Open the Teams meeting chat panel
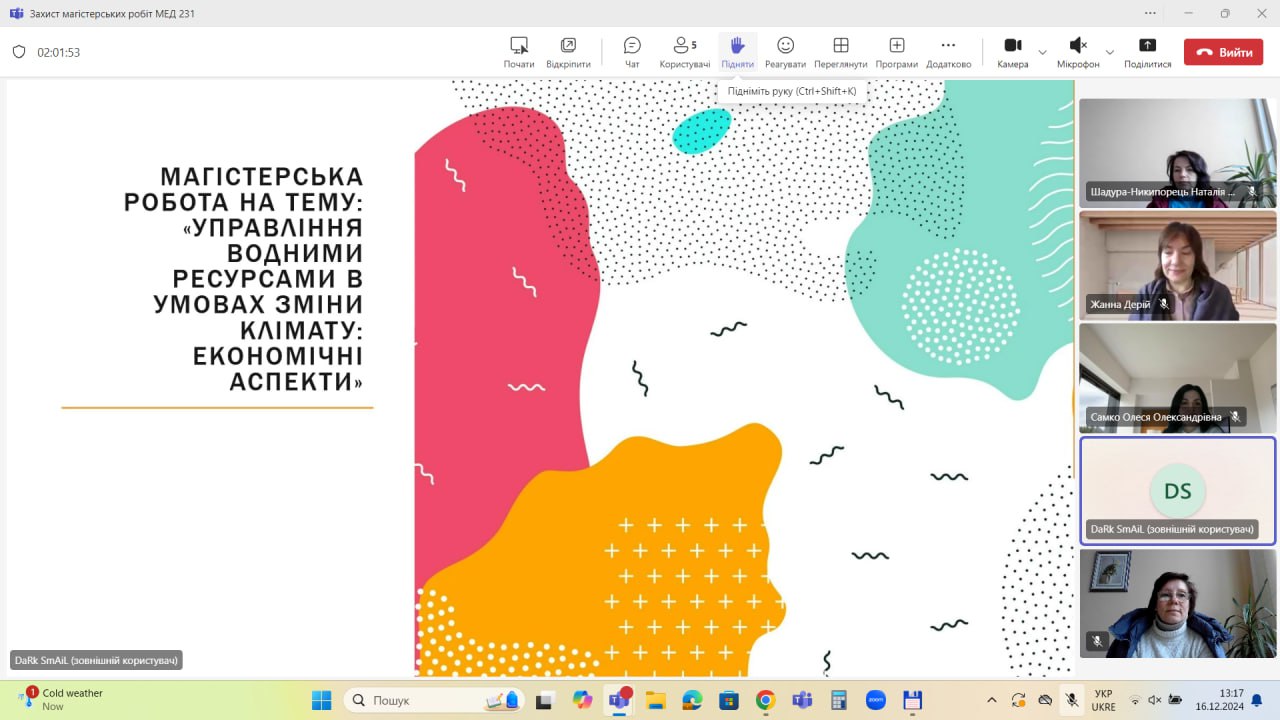This screenshot has width=1280, height=720. [x=632, y=52]
